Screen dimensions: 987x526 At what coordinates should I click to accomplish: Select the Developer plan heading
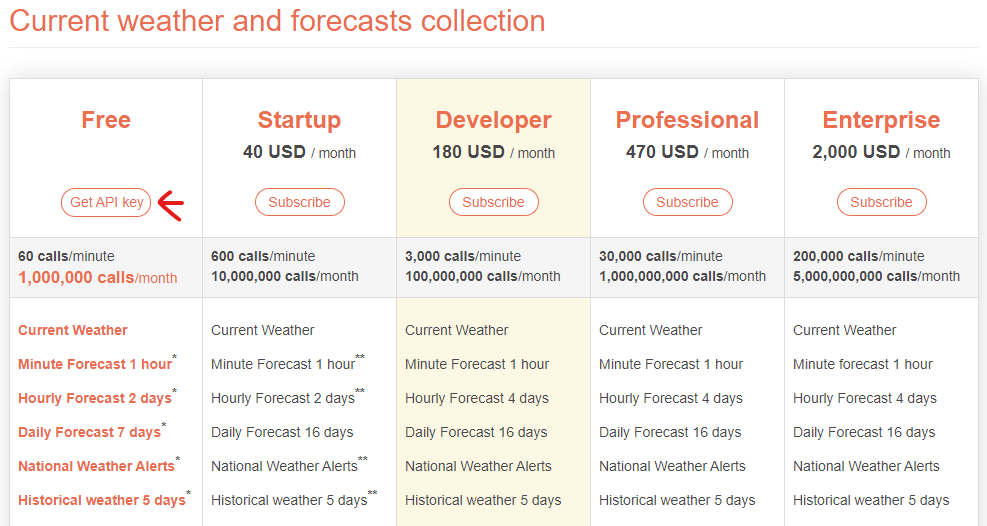tap(493, 120)
